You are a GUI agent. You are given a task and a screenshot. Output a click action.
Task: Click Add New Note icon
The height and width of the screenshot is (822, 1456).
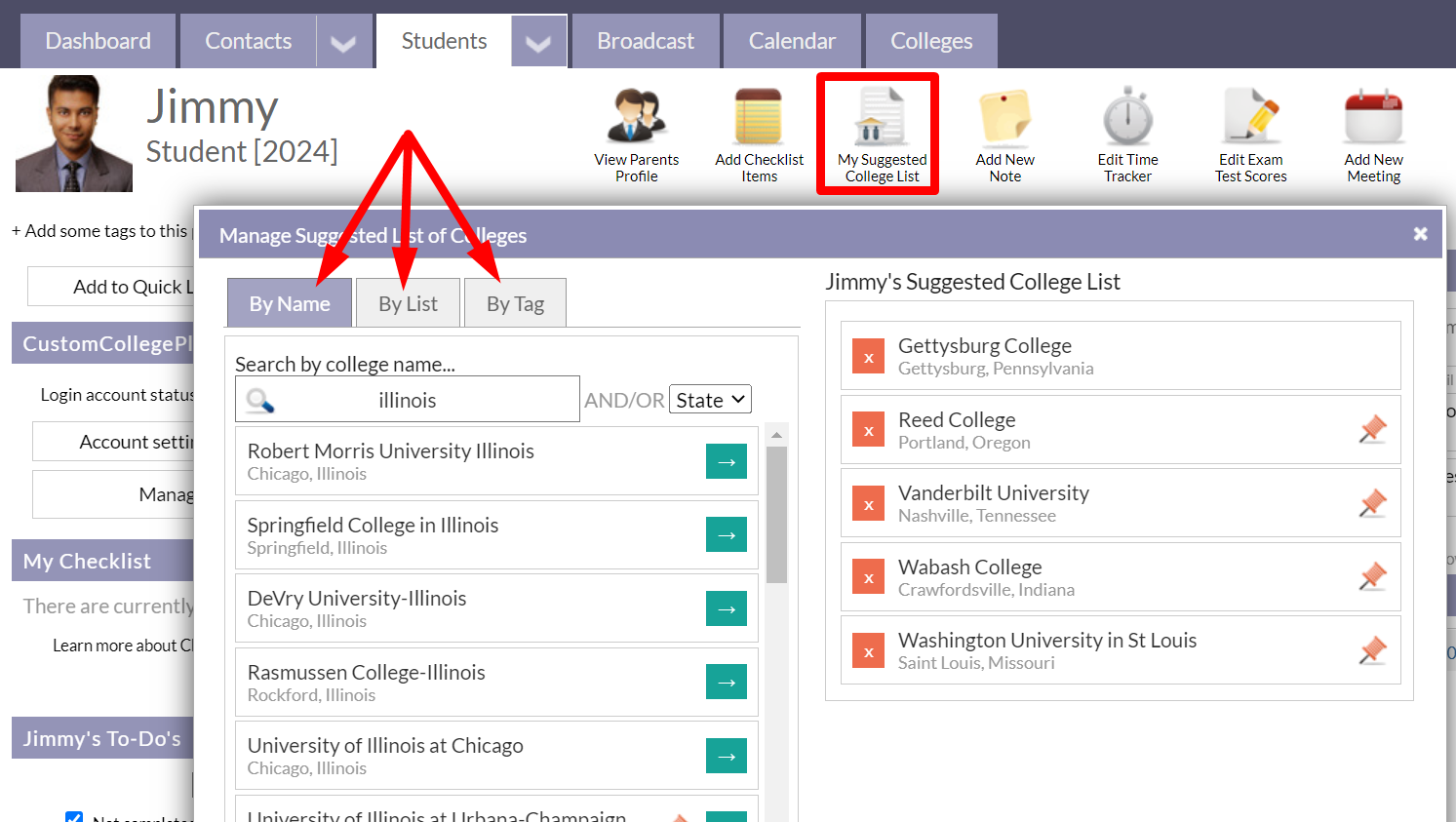click(1005, 116)
